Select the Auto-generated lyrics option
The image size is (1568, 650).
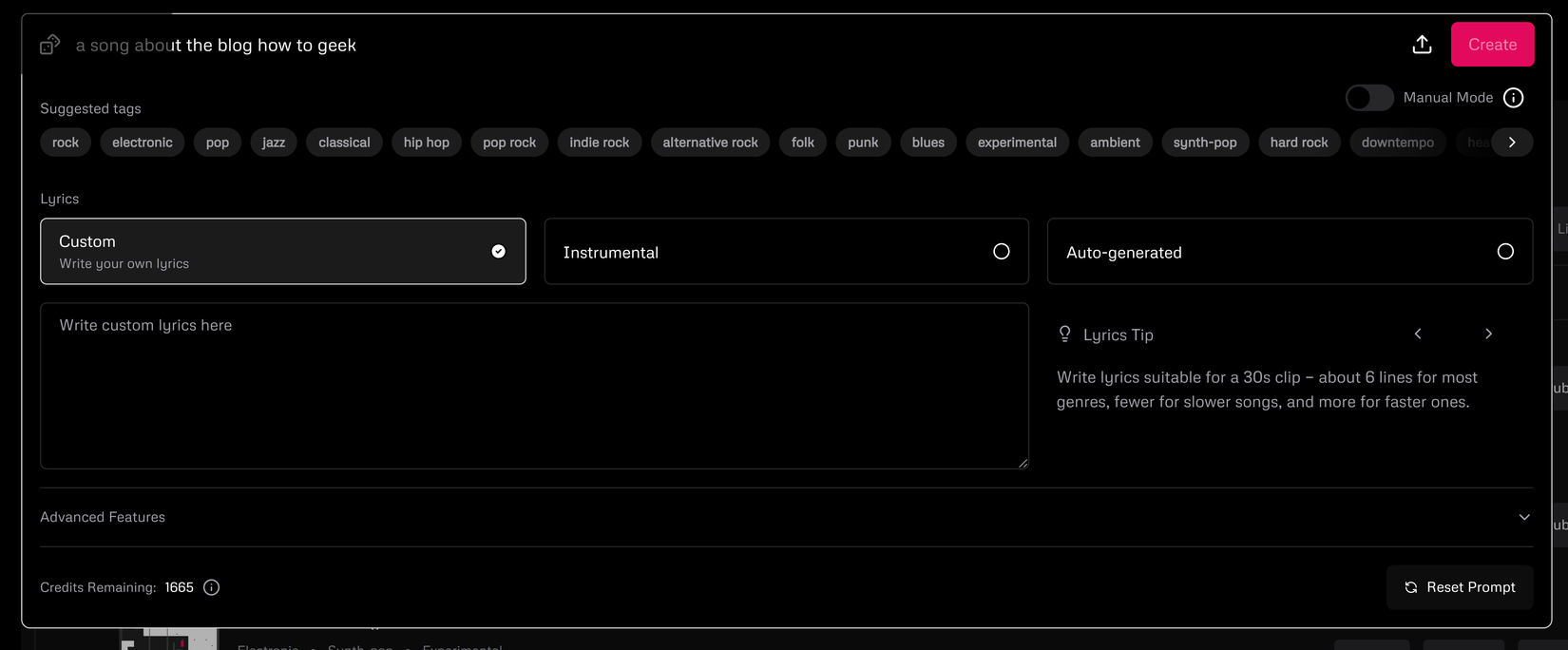(x=1290, y=252)
